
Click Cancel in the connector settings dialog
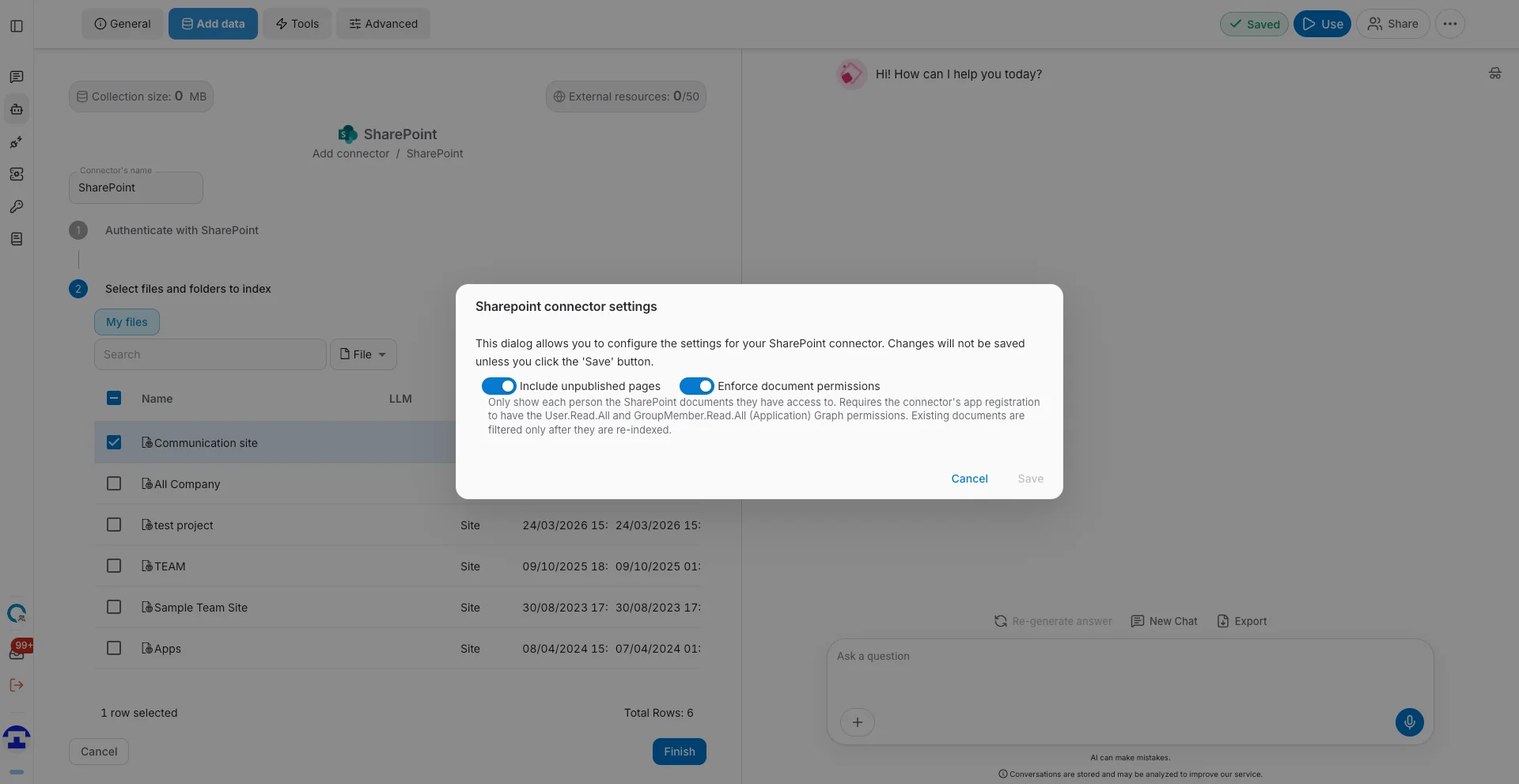tap(969, 479)
